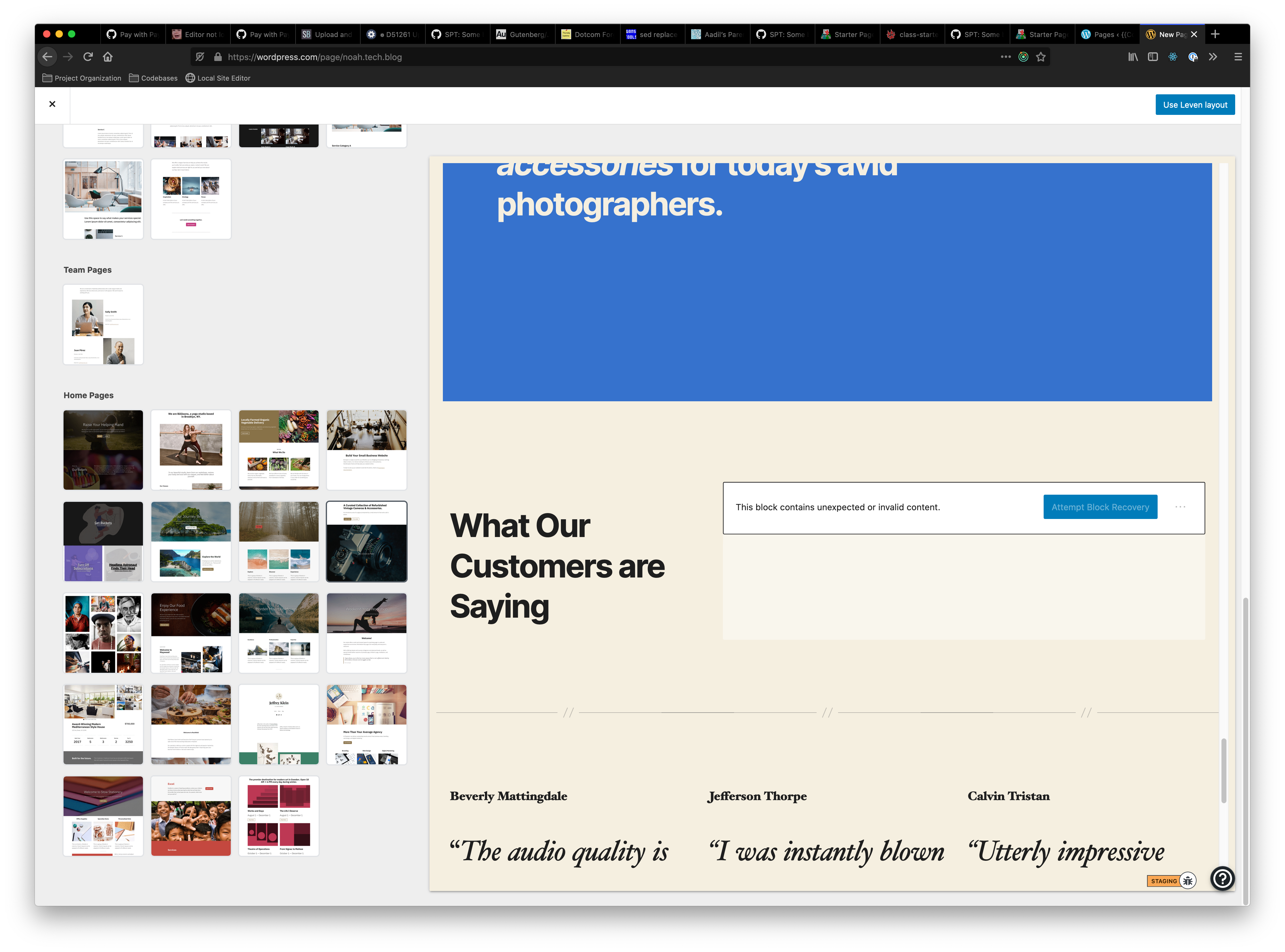This screenshot has height=952, width=1285.
Task: Close the layout selector with X icon
Action: tap(52, 104)
